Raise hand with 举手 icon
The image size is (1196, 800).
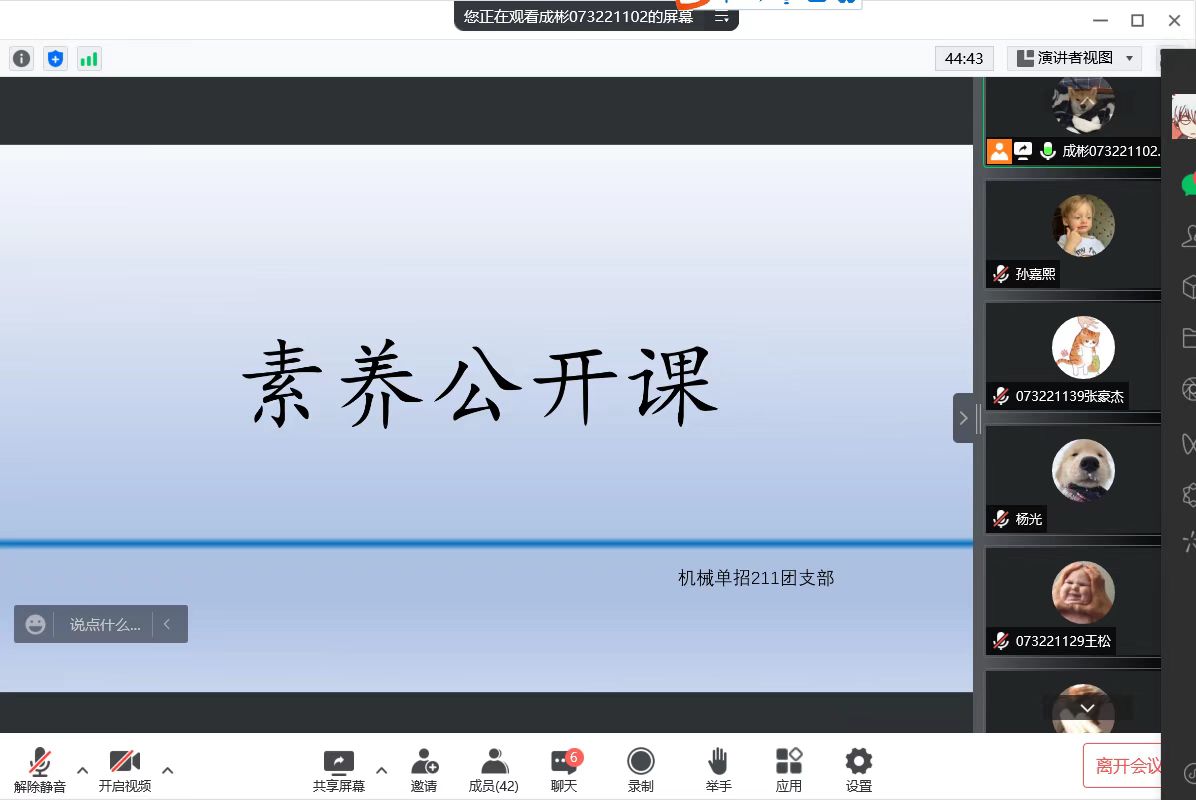point(718,770)
